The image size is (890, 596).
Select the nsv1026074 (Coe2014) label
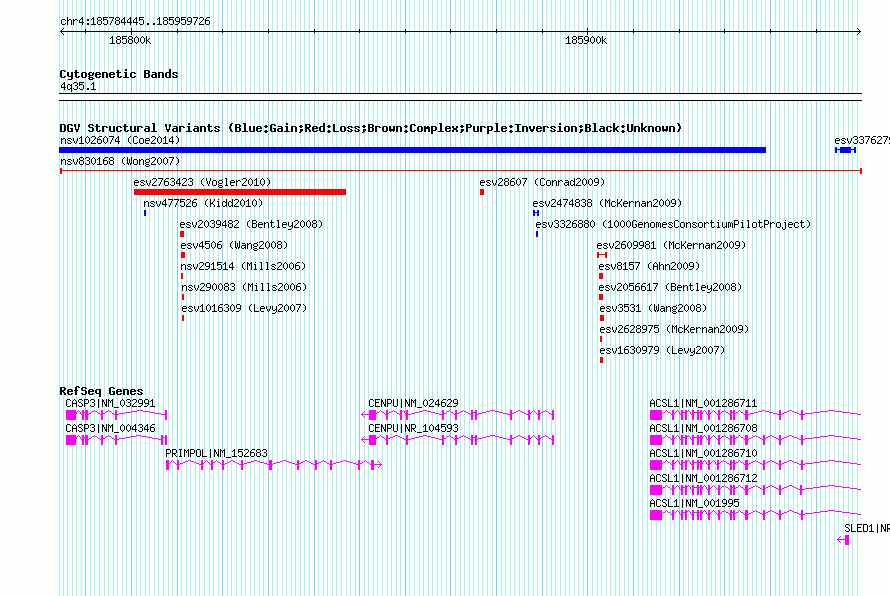(120, 140)
